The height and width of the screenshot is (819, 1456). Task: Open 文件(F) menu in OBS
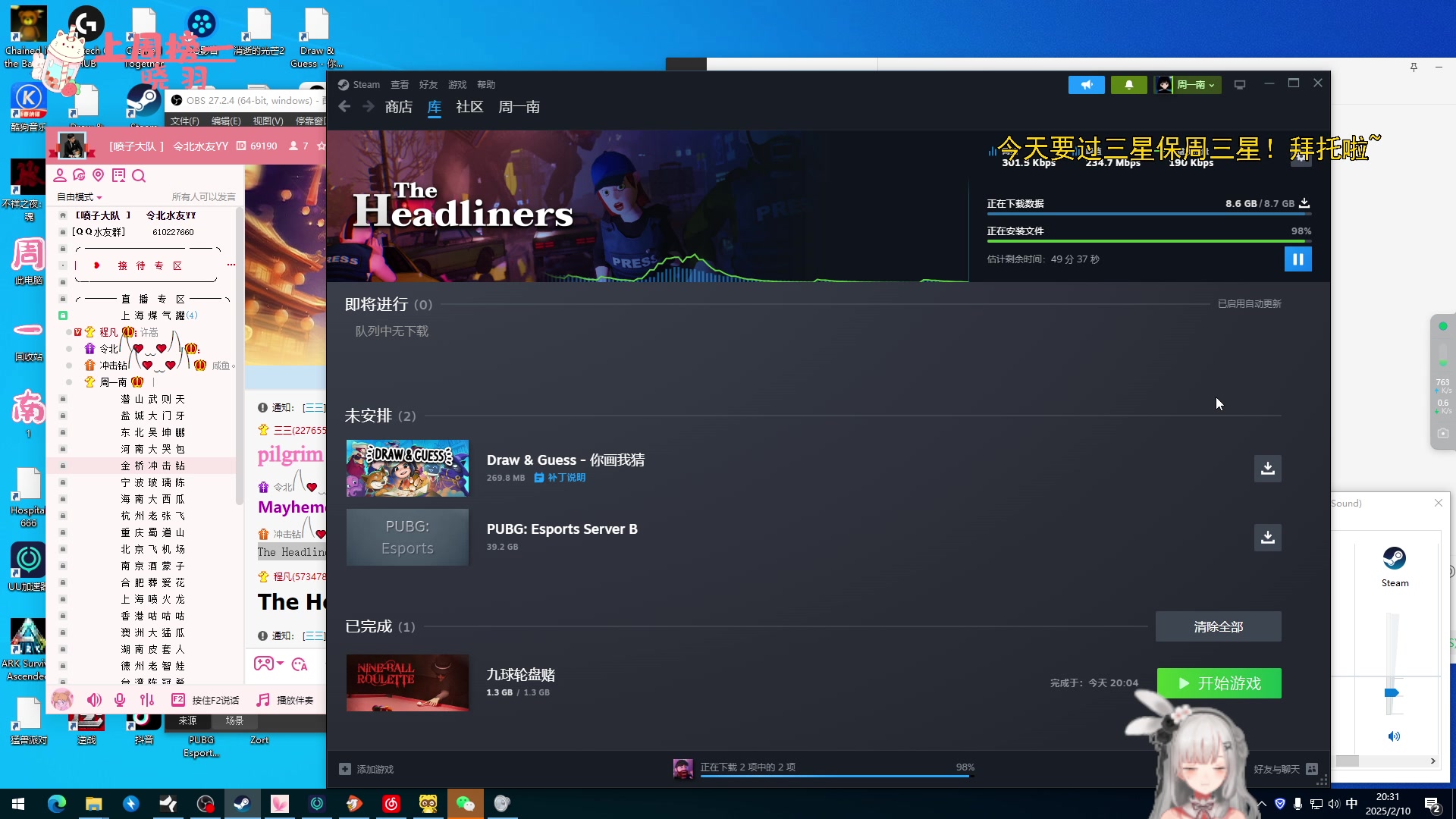coord(184,121)
